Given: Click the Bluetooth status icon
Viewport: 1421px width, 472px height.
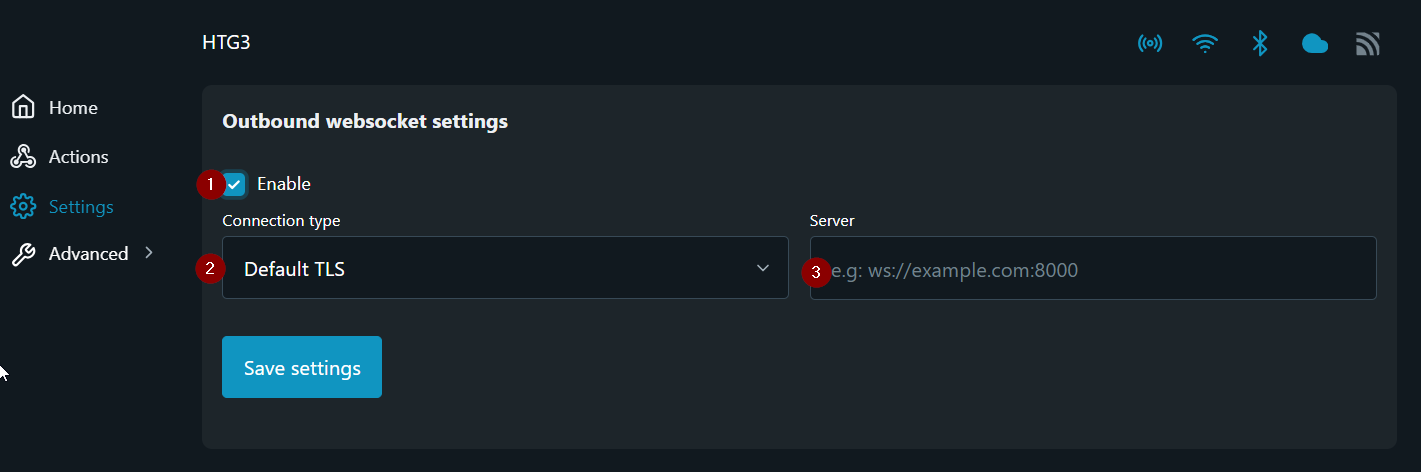Looking at the screenshot, I should (x=1260, y=44).
